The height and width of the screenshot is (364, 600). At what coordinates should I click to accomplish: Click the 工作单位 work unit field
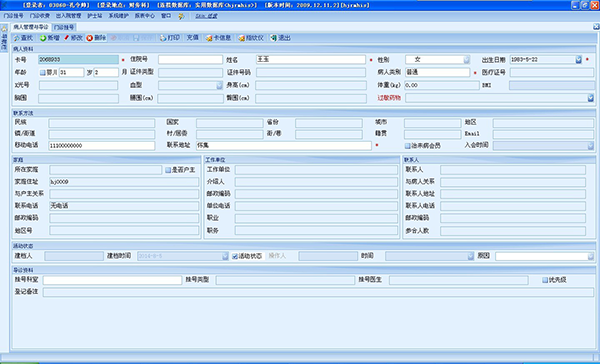316,170
